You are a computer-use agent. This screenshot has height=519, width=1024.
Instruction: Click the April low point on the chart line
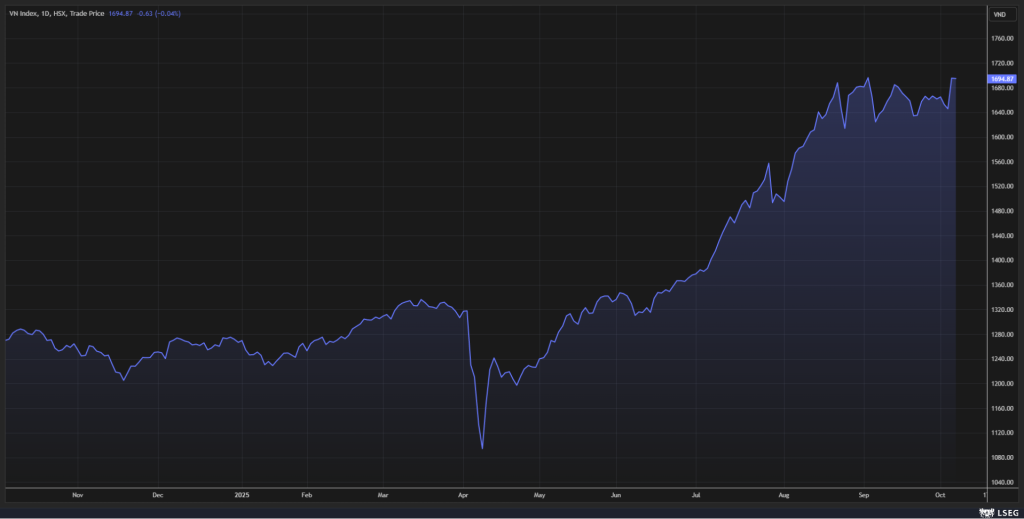pyautogui.click(x=482, y=448)
